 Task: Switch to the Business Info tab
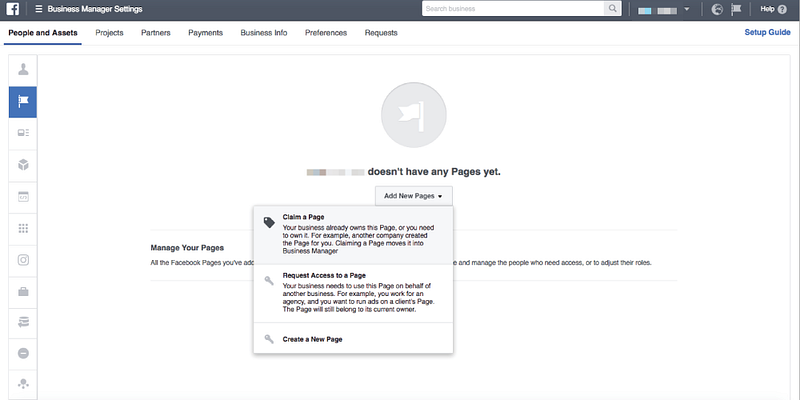(264, 33)
